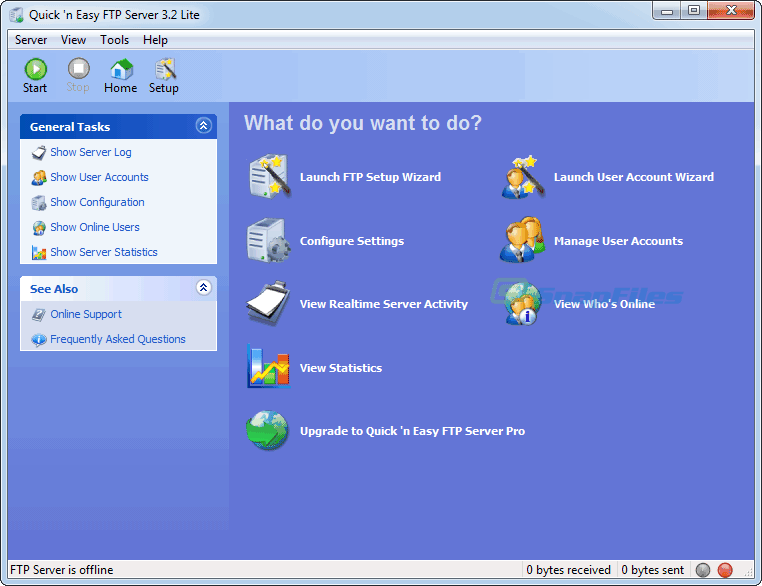Click the Upgrade to Pro globe arrow icon

[x=268, y=431]
